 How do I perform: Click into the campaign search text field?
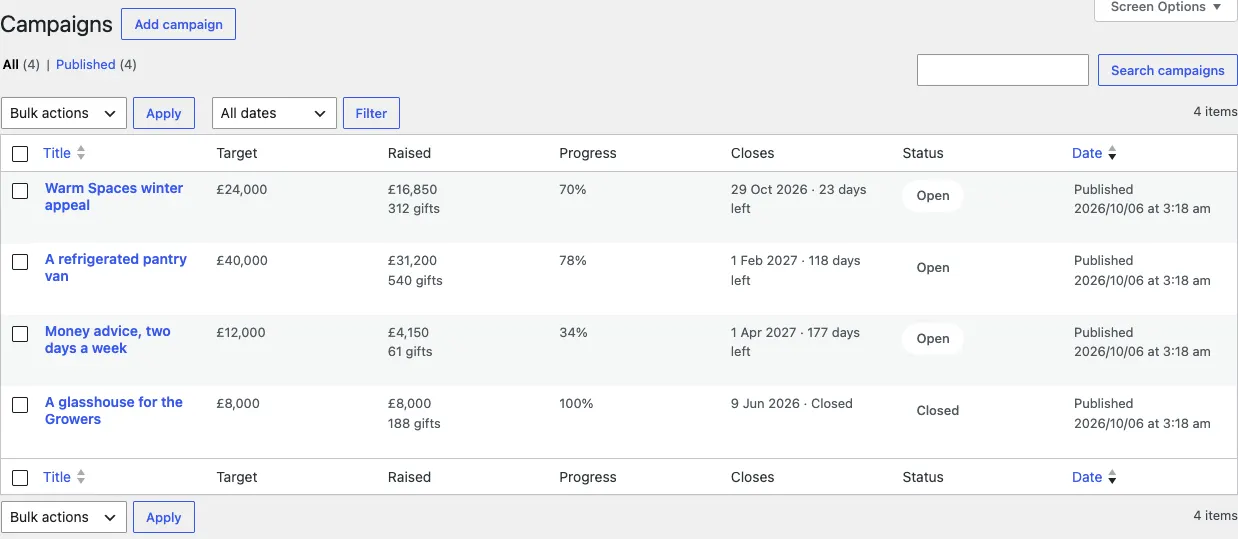tap(1003, 70)
